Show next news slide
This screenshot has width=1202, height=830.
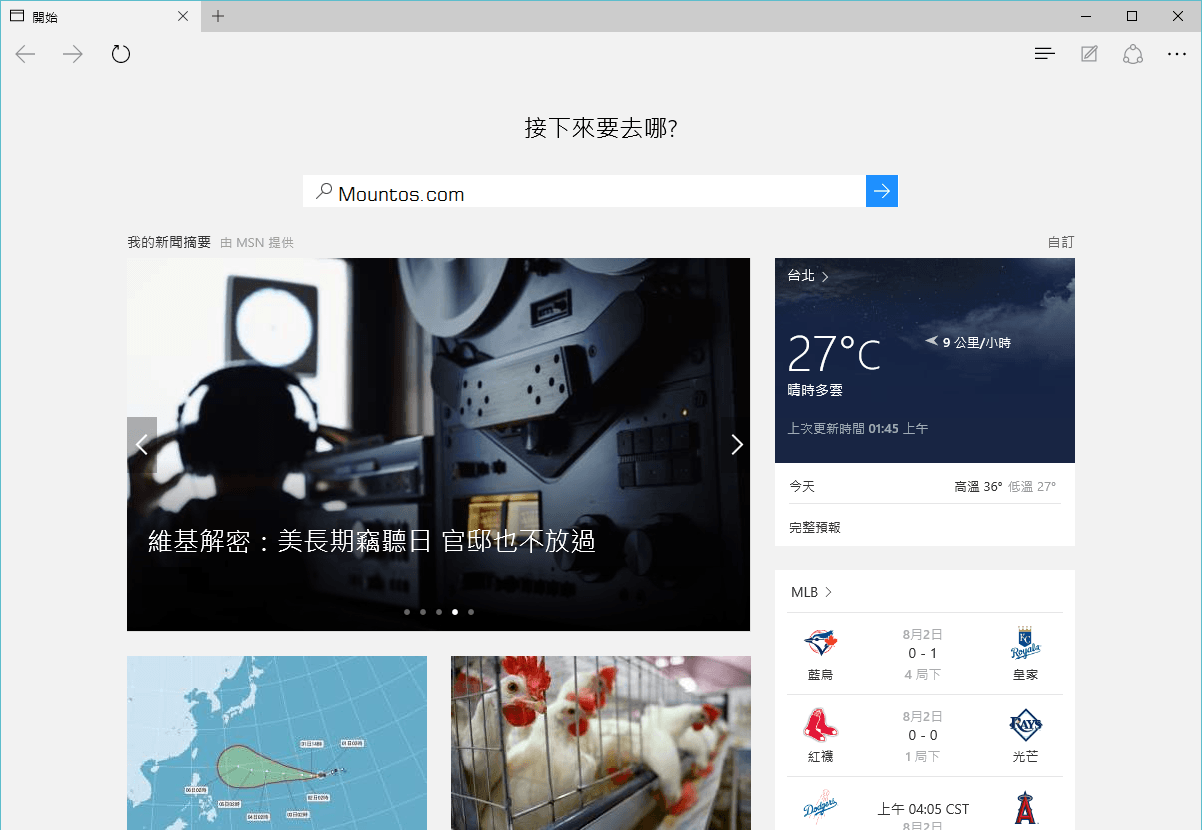[x=736, y=444]
